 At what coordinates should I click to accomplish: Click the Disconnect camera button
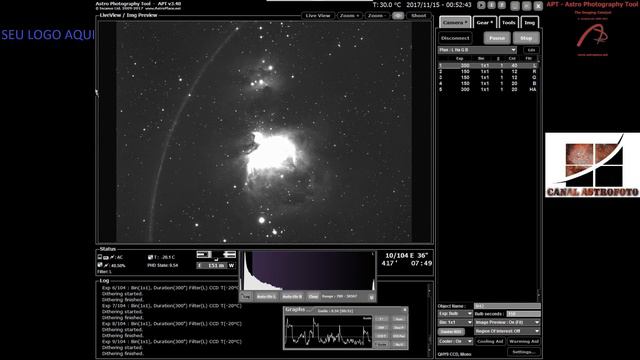[455, 38]
